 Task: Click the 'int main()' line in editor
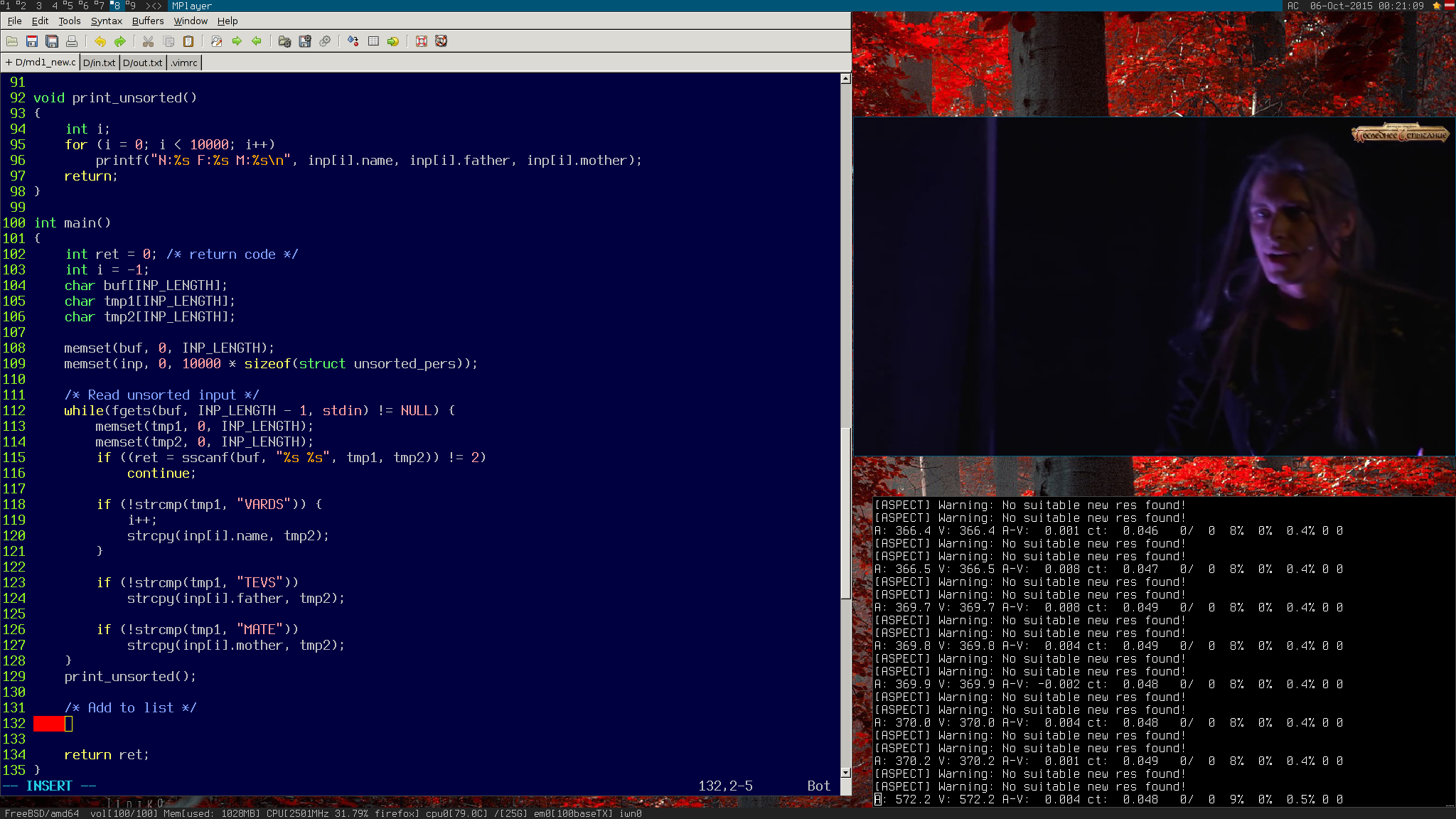(x=73, y=223)
